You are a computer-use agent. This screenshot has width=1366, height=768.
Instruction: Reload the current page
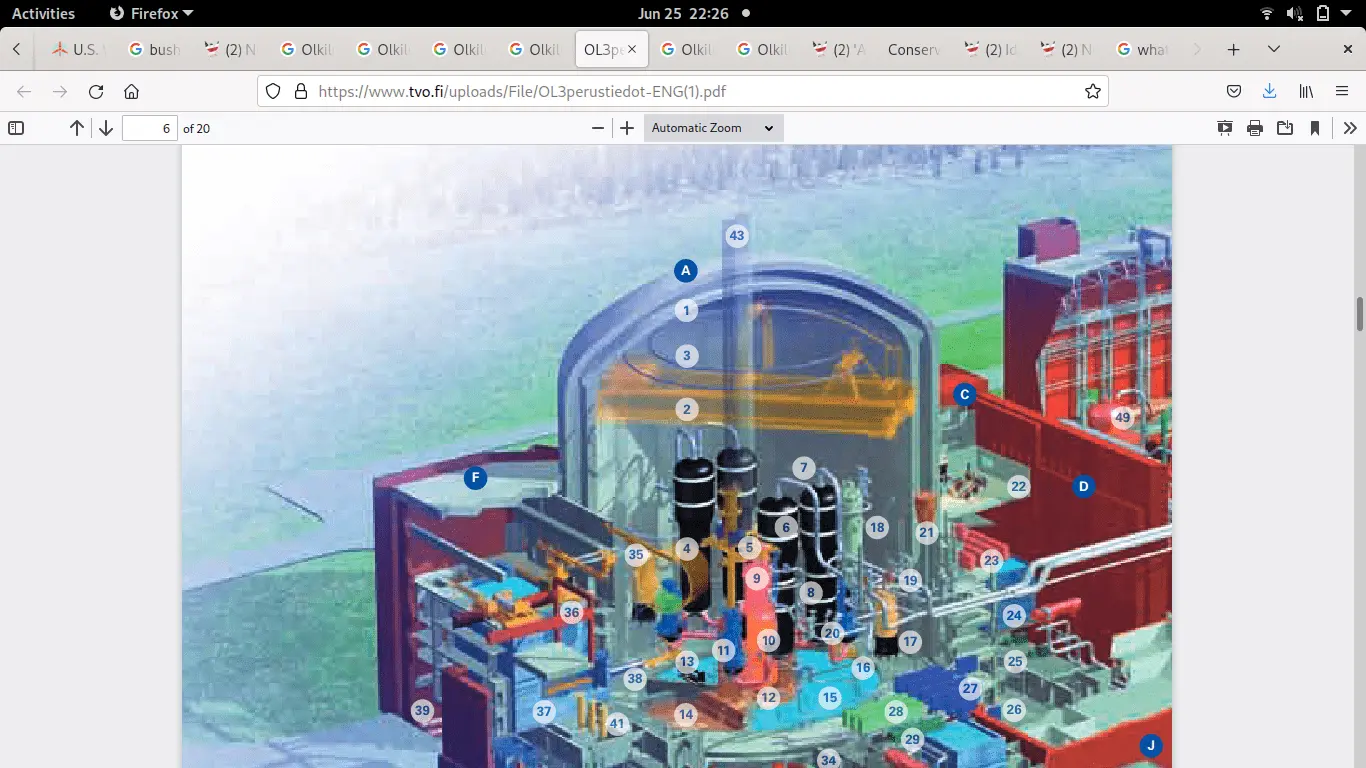[96, 91]
